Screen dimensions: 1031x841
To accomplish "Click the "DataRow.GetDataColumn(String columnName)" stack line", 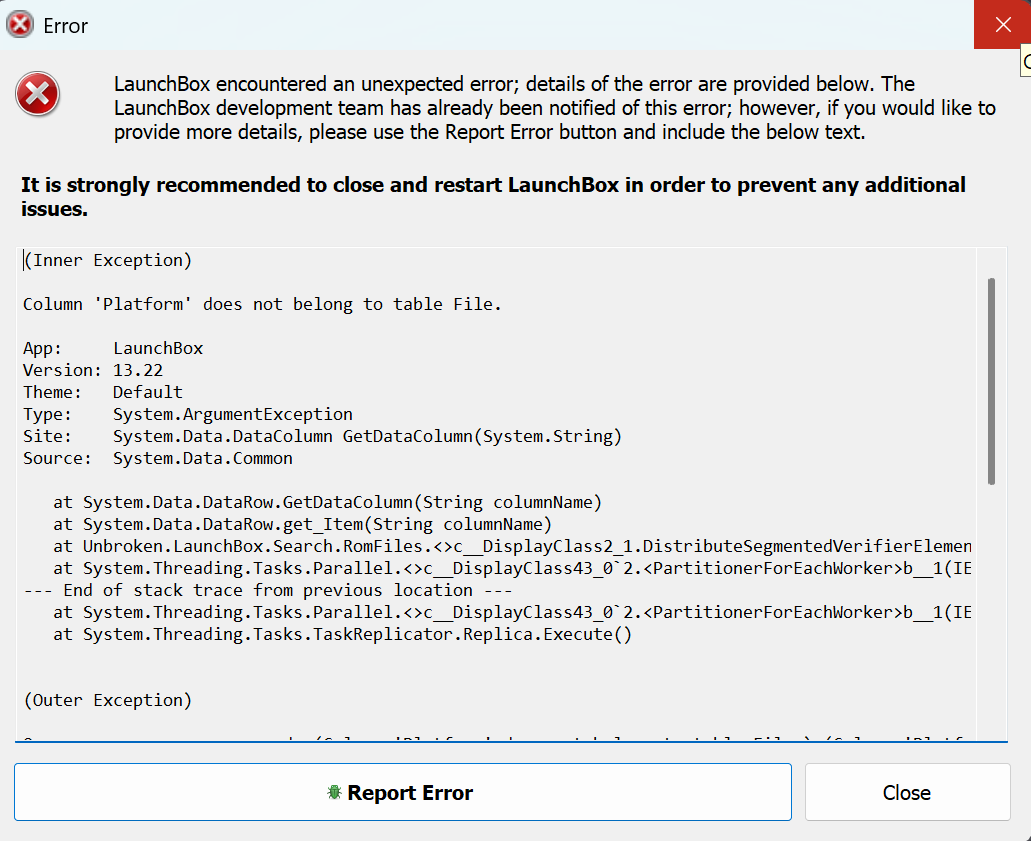I will (327, 502).
